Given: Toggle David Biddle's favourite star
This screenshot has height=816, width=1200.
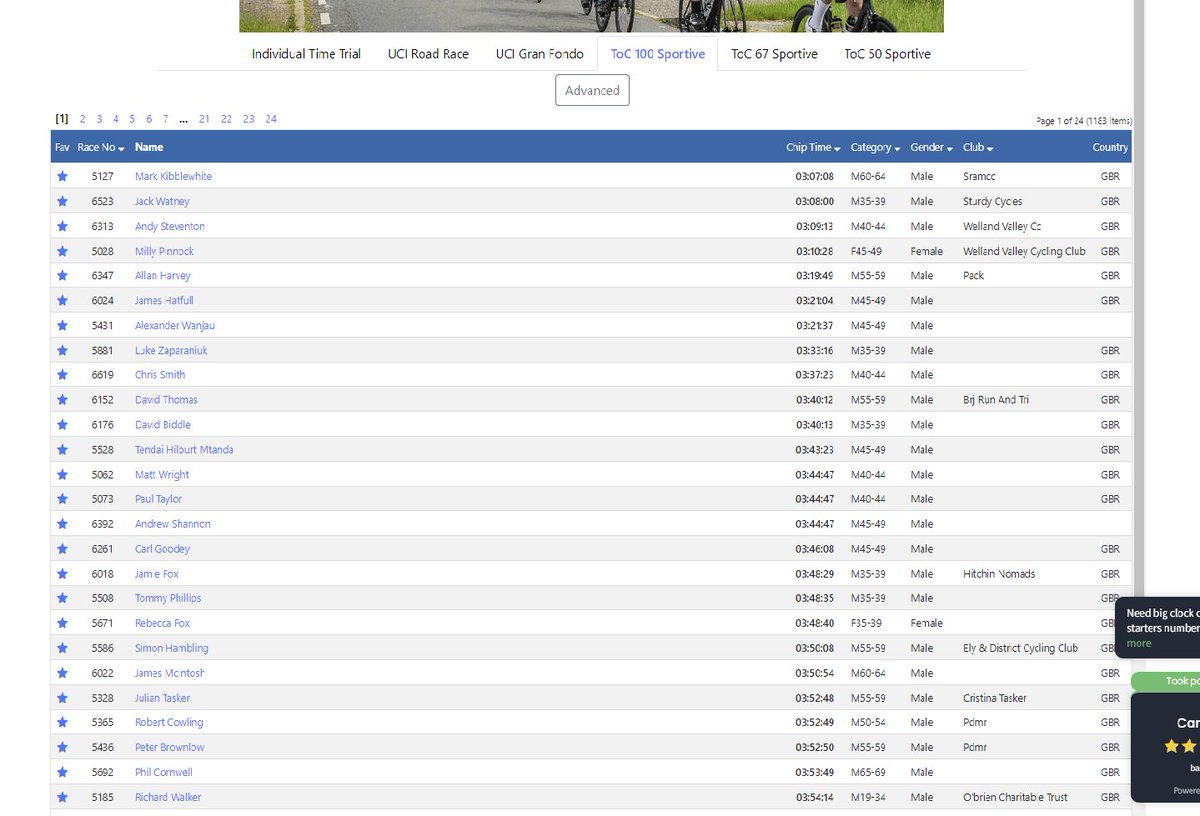Looking at the screenshot, I should 62,424.
